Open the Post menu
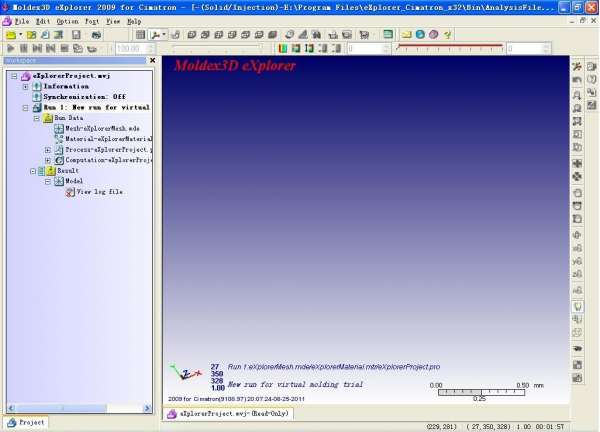 (92, 21)
